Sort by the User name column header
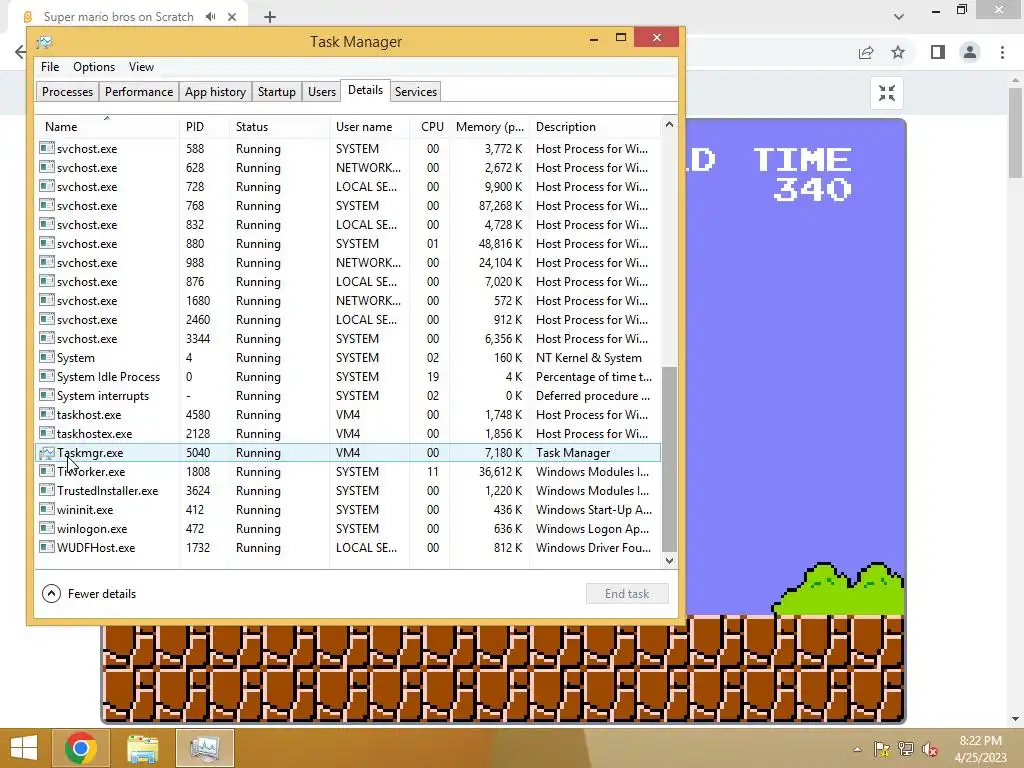Screen dimensions: 1024x768 [x=370, y=127]
